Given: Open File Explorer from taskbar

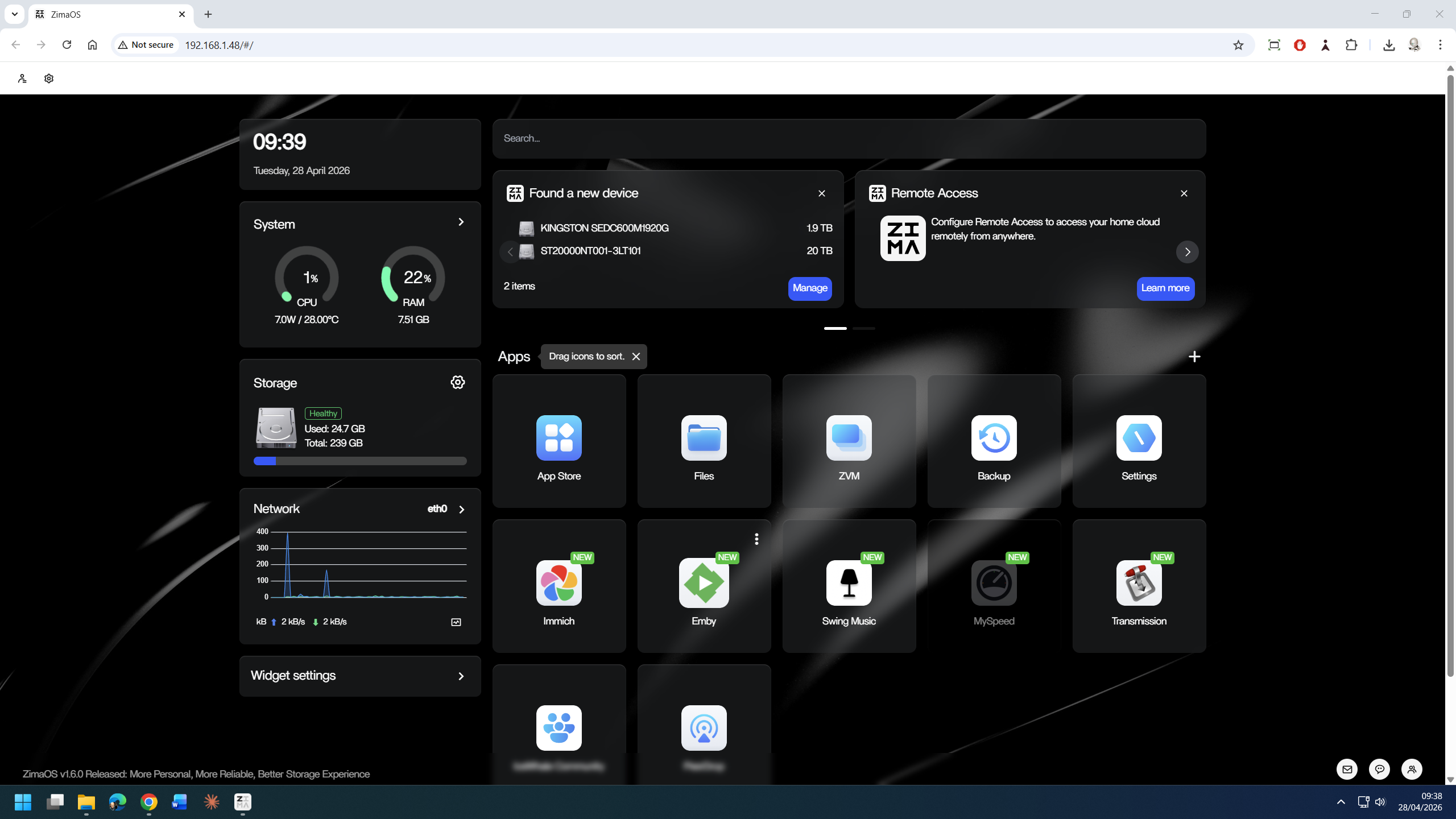Looking at the screenshot, I should pos(86,802).
